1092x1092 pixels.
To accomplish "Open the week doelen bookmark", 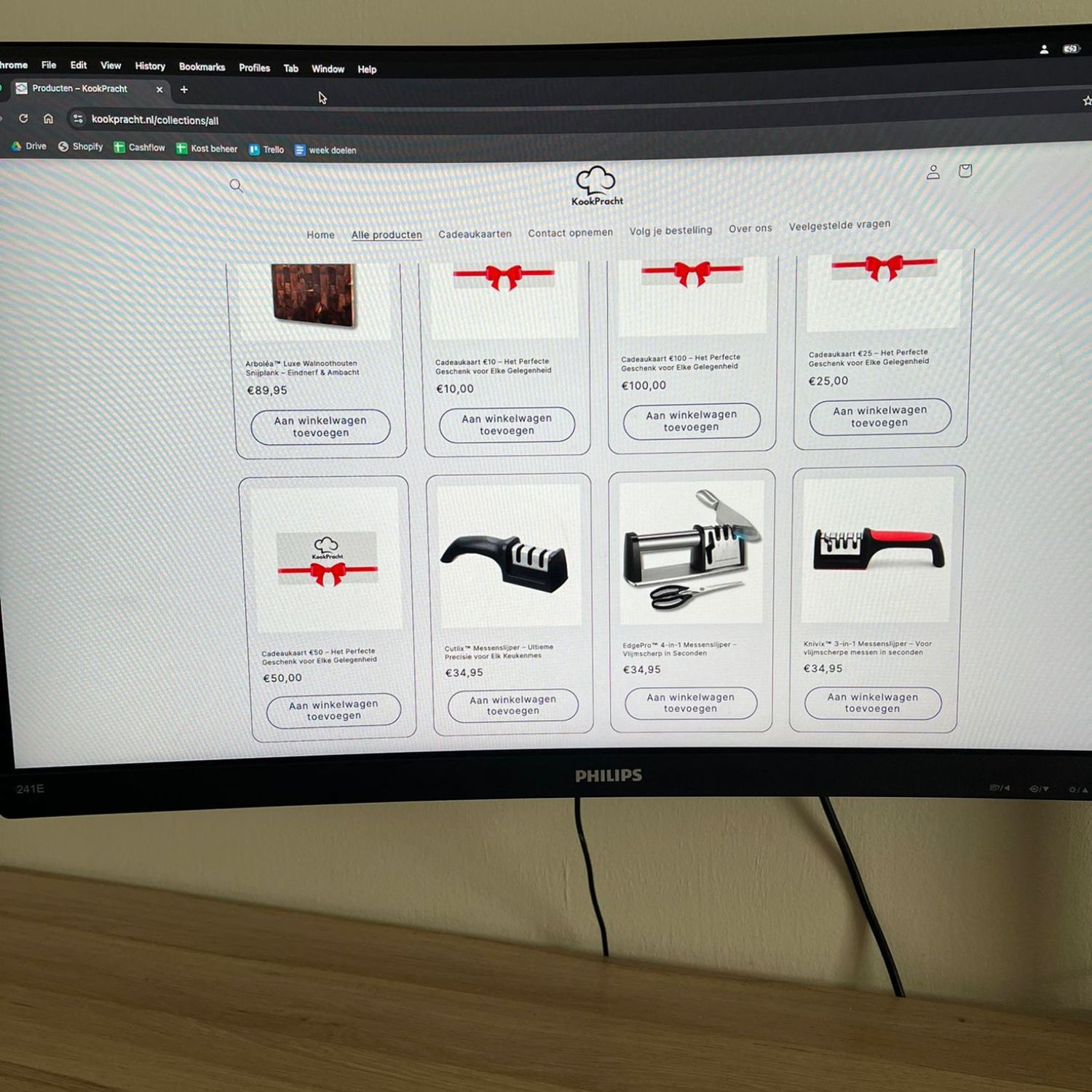I will click(x=325, y=150).
